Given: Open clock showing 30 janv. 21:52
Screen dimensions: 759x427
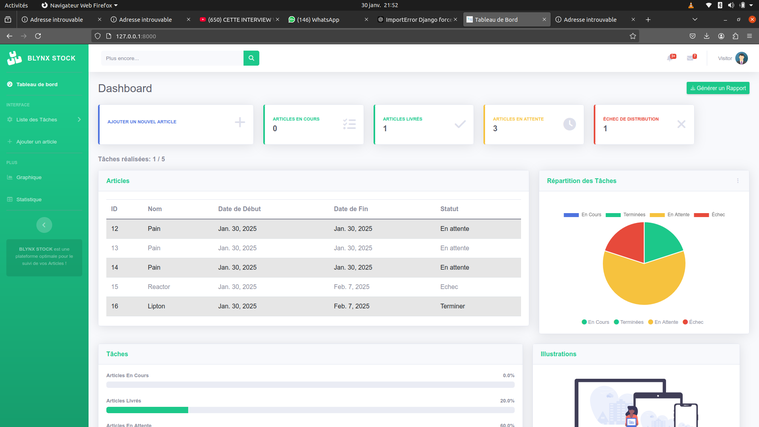Looking at the screenshot, I should point(380,5).
